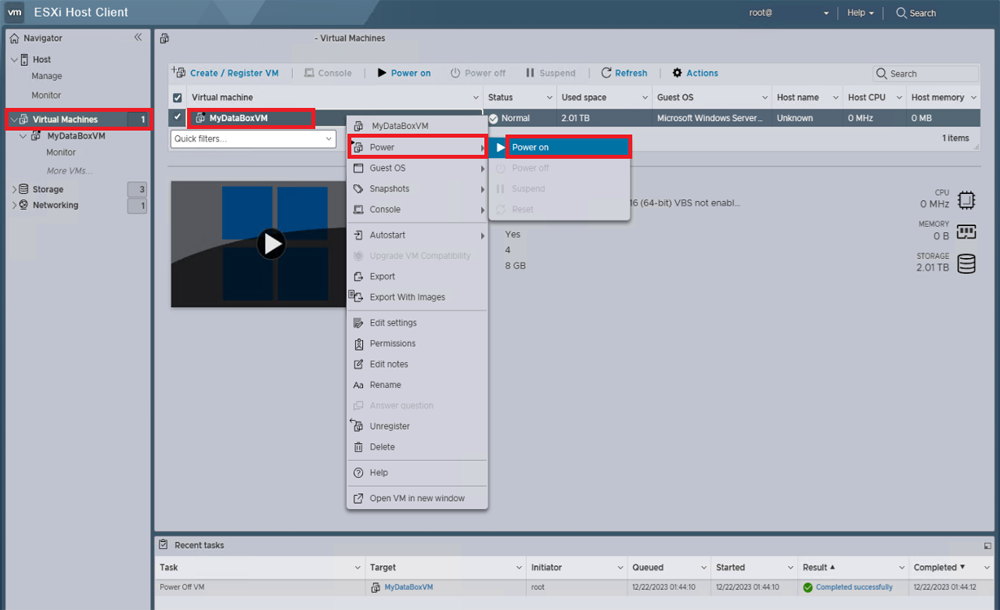Viewport: 1000px width, 610px height.
Task: Click More VMs... in Navigator
Action: pyautogui.click(x=69, y=171)
